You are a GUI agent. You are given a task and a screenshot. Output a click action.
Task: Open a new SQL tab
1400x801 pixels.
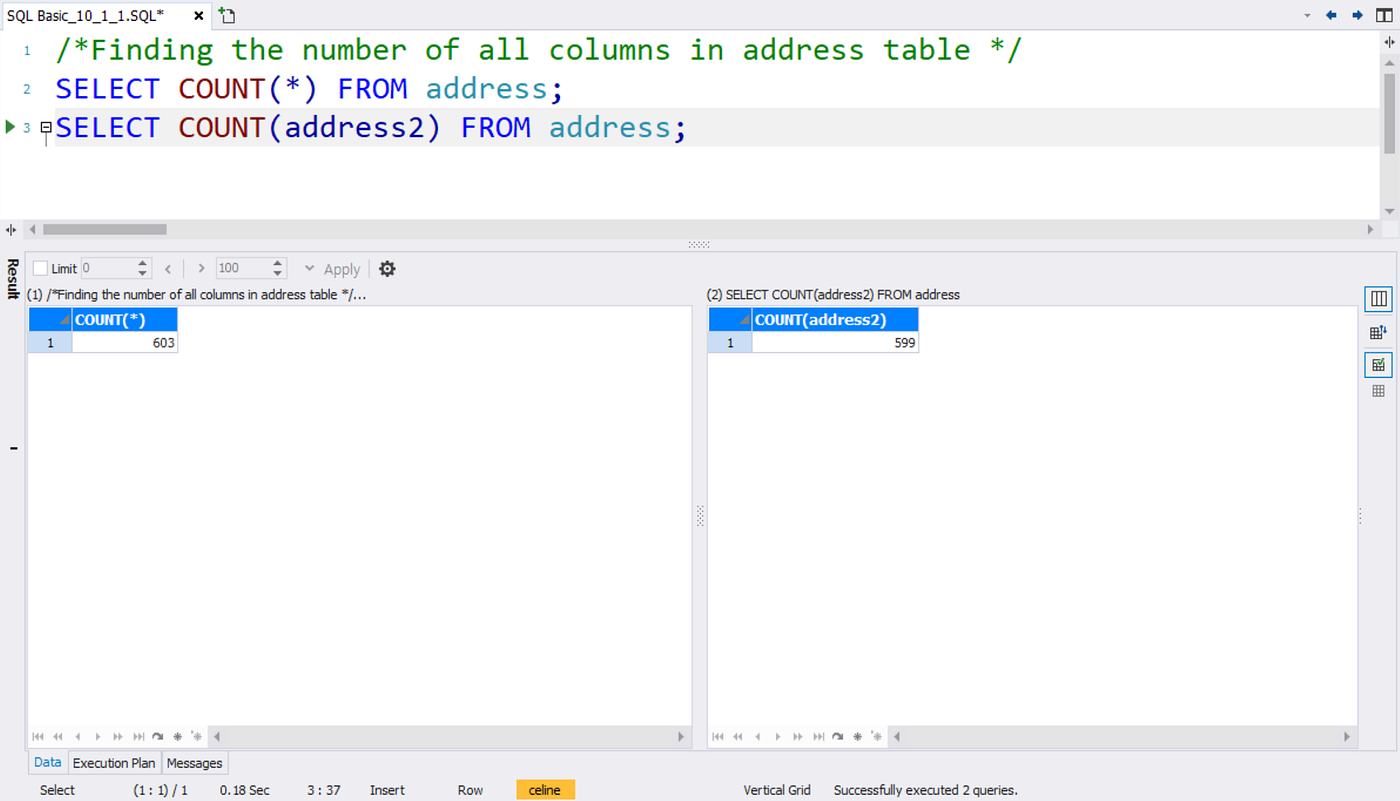click(x=227, y=16)
